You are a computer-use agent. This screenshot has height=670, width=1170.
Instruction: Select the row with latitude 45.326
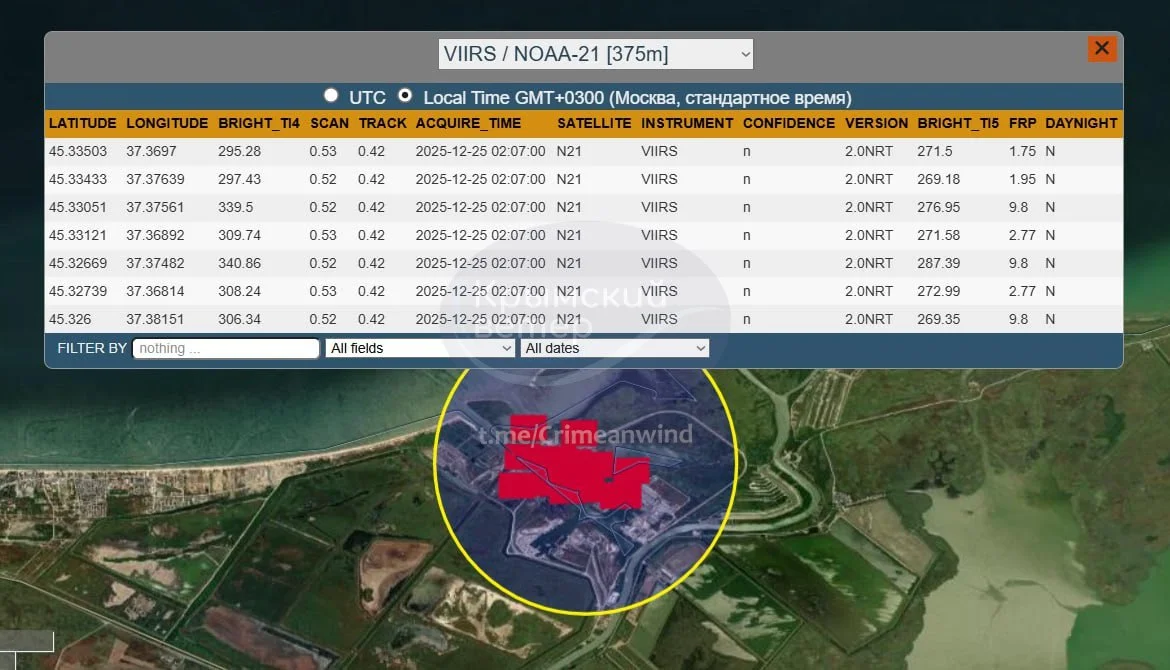point(69,319)
